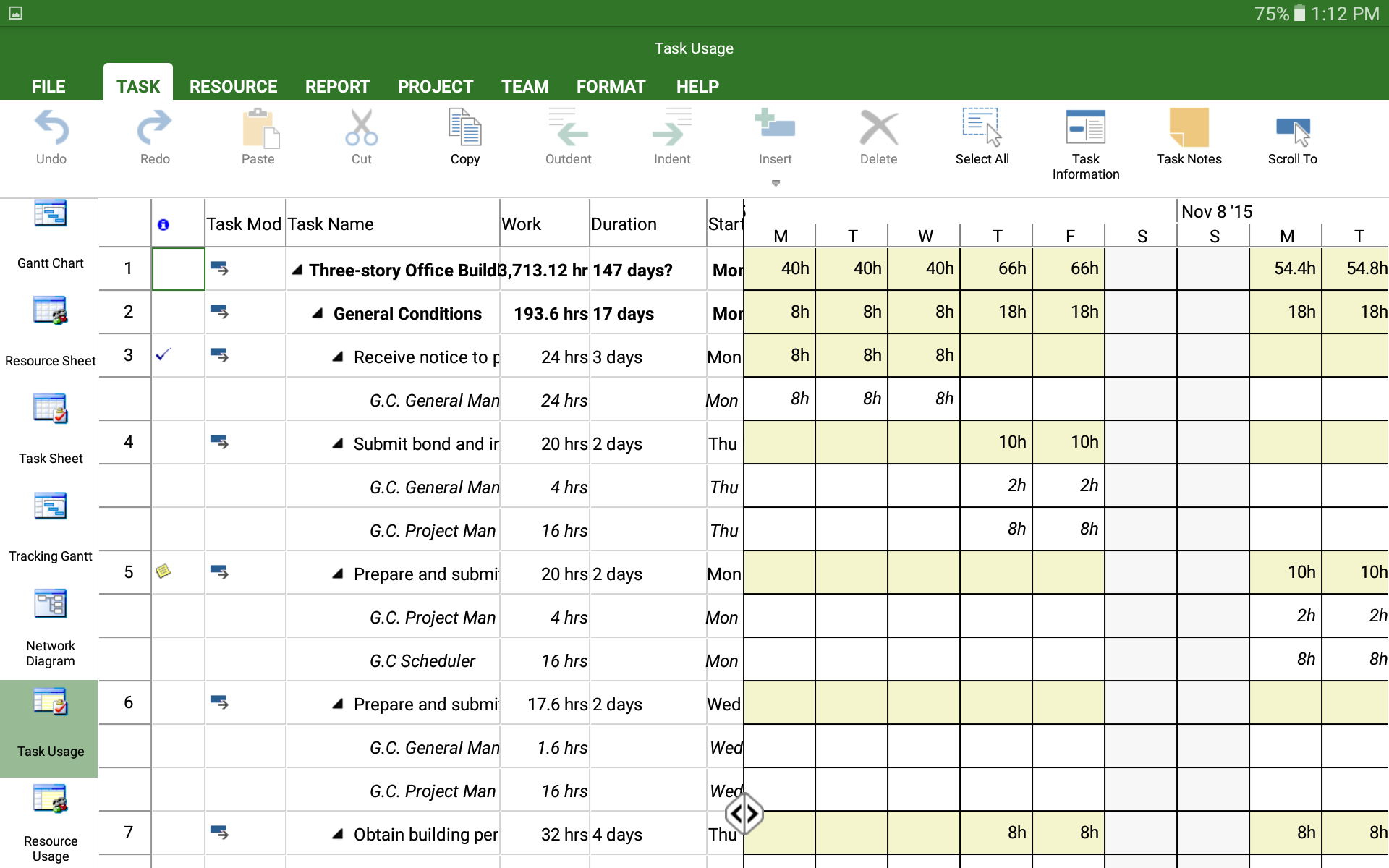This screenshot has width=1389, height=868.
Task: Open the Task Sheet view
Action: (51, 429)
